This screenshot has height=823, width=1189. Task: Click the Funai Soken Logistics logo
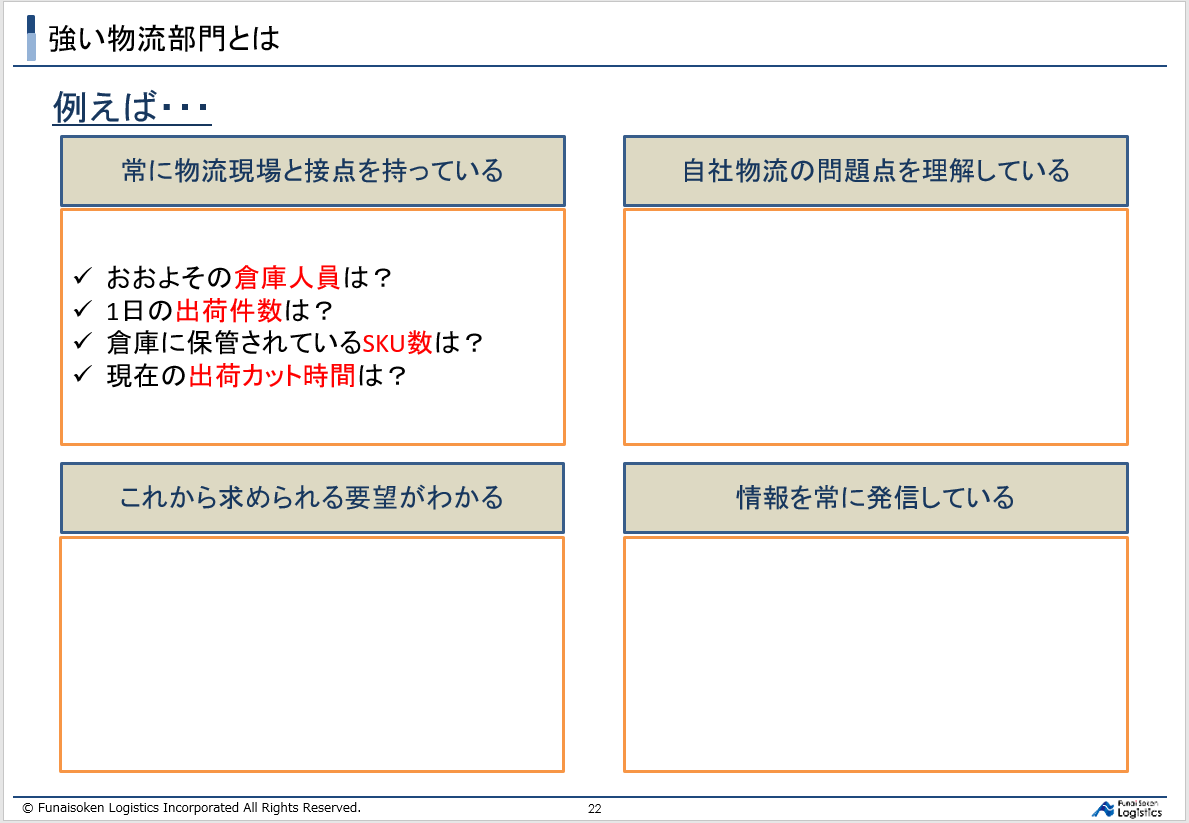click(1126, 808)
